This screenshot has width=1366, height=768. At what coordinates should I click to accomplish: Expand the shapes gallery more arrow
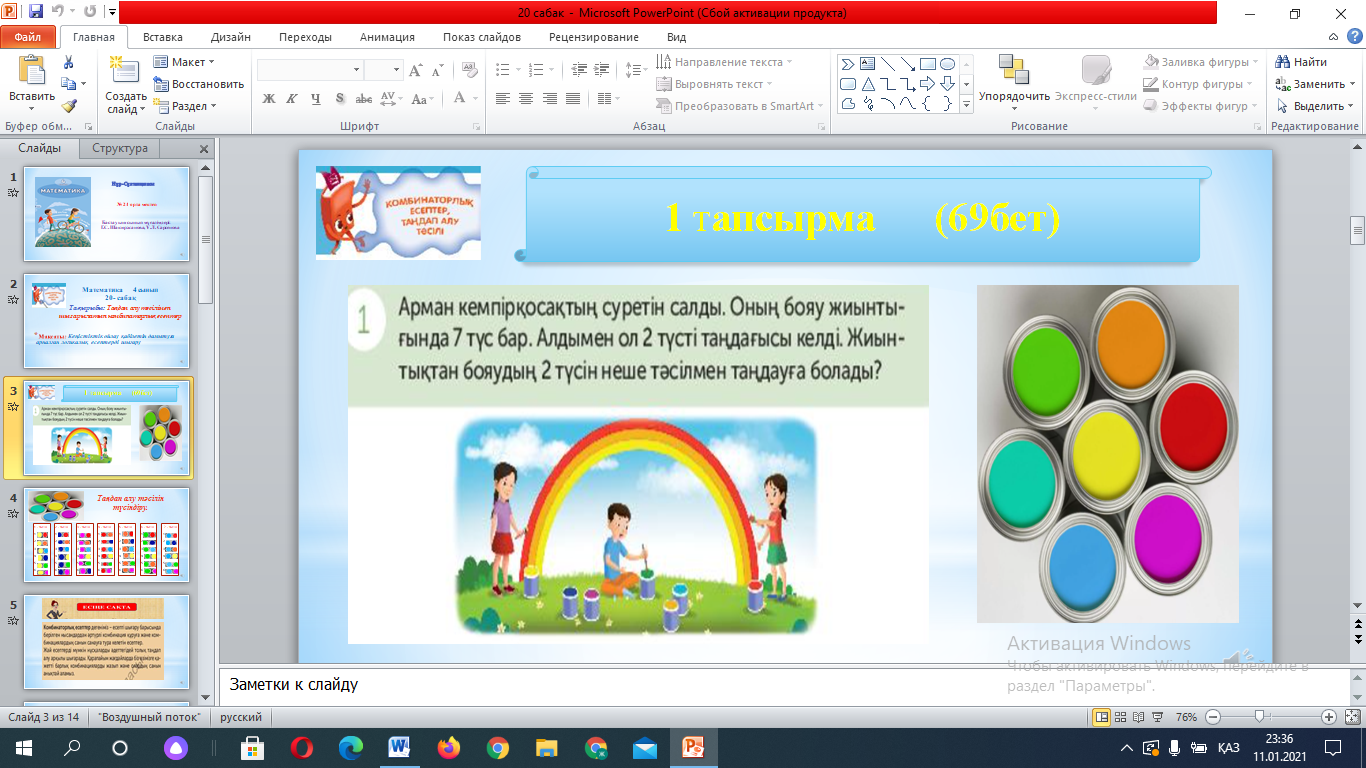pyautogui.click(x=967, y=104)
